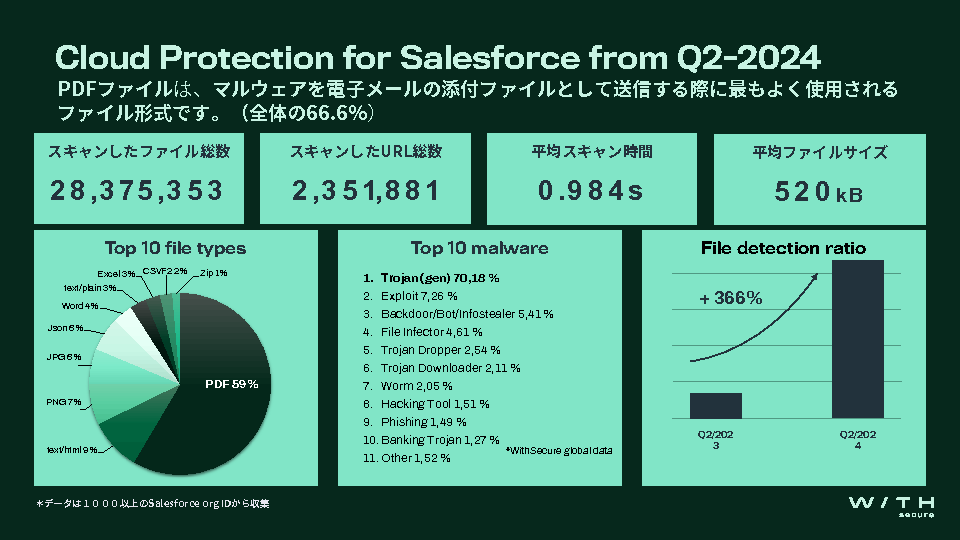
Task: Click the PNG 7% pie label
Action: tap(64, 401)
